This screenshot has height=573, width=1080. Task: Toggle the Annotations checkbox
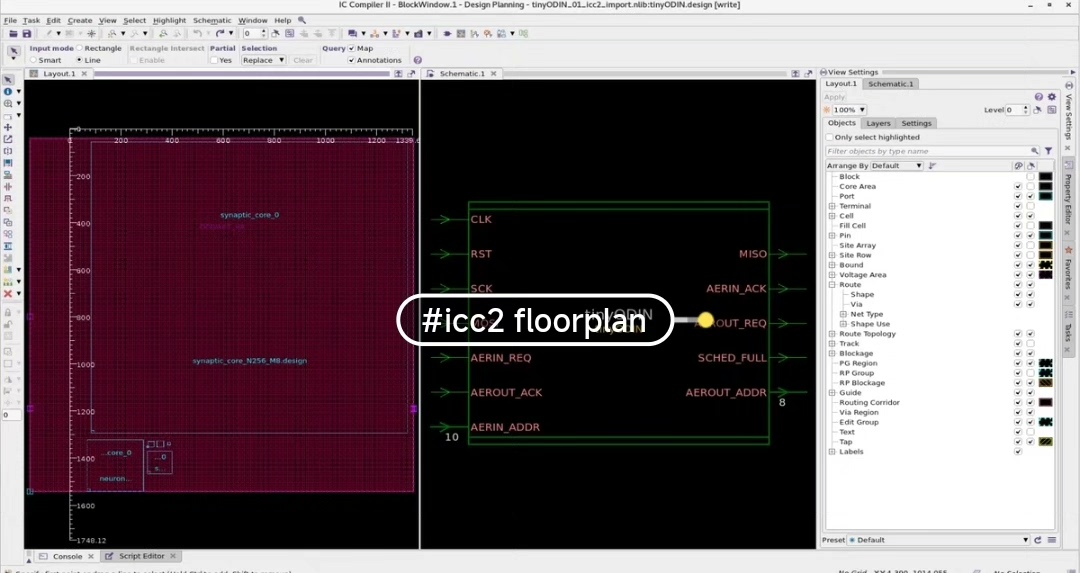point(351,60)
